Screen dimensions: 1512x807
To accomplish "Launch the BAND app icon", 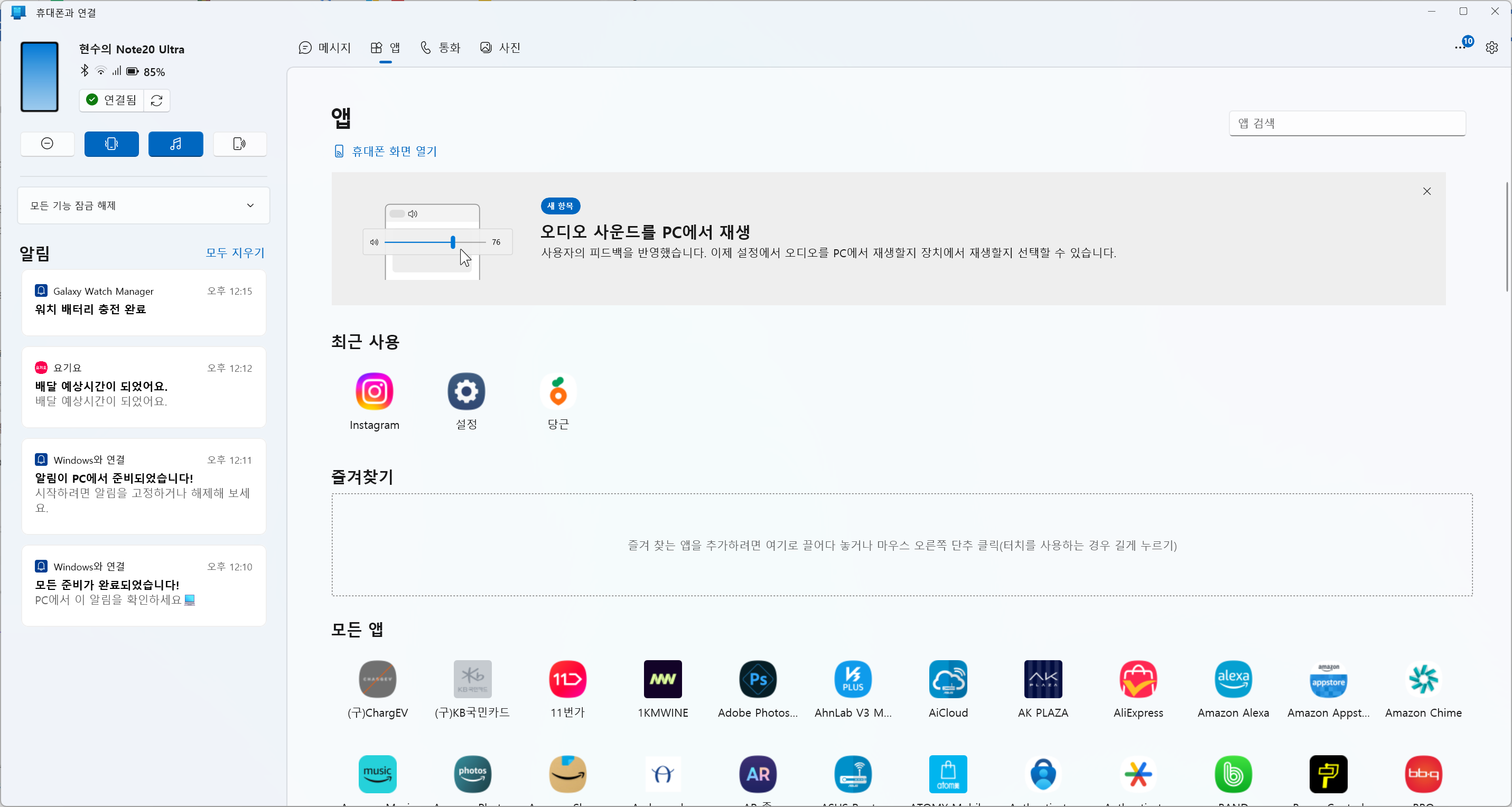I will (x=1233, y=774).
